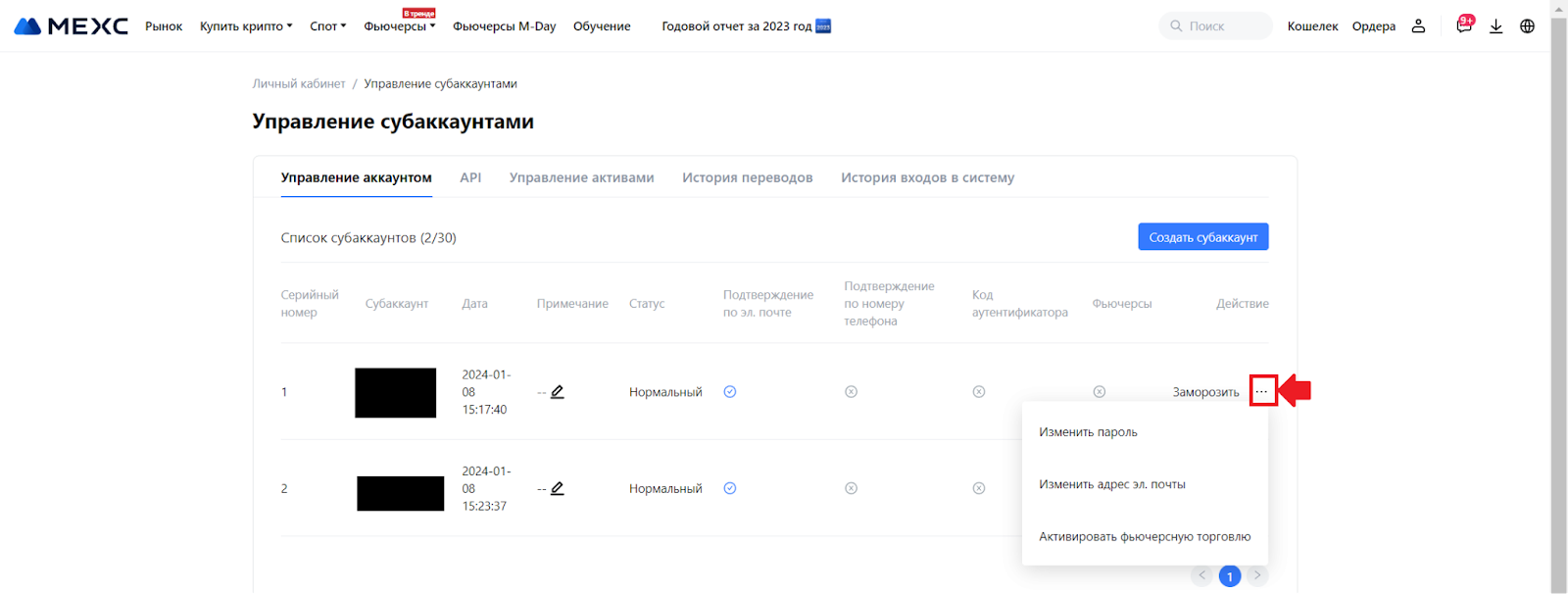Choose Активировать фьючерсную торговлю option

[x=1145, y=537]
